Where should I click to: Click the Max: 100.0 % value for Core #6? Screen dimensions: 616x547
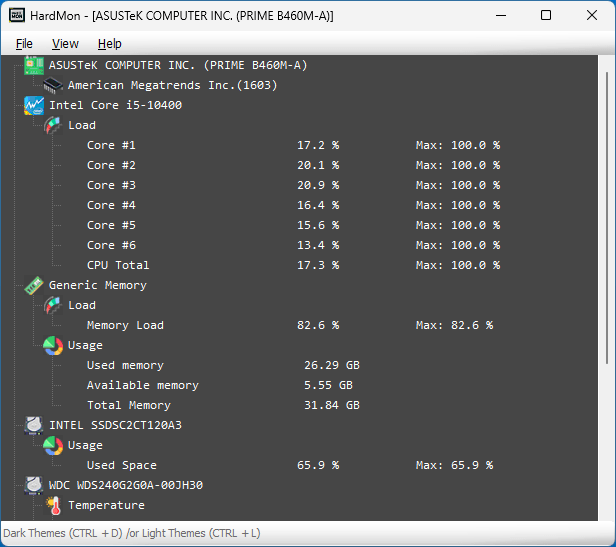tap(458, 246)
